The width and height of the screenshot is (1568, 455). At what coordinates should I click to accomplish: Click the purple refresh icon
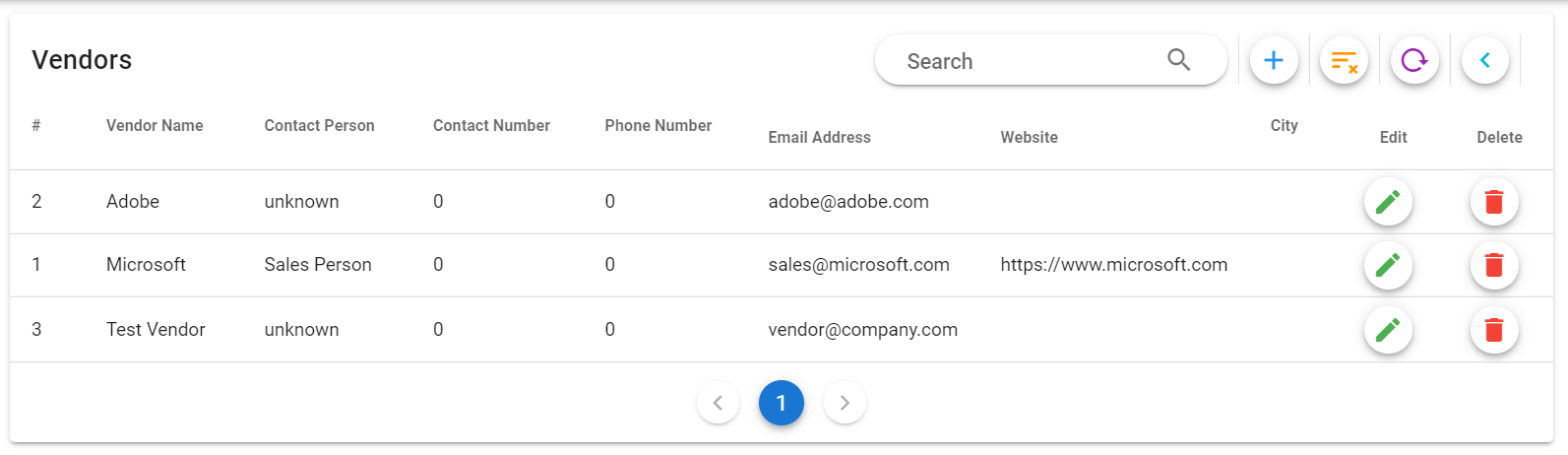pyautogui.click(x=1414, y=61)
